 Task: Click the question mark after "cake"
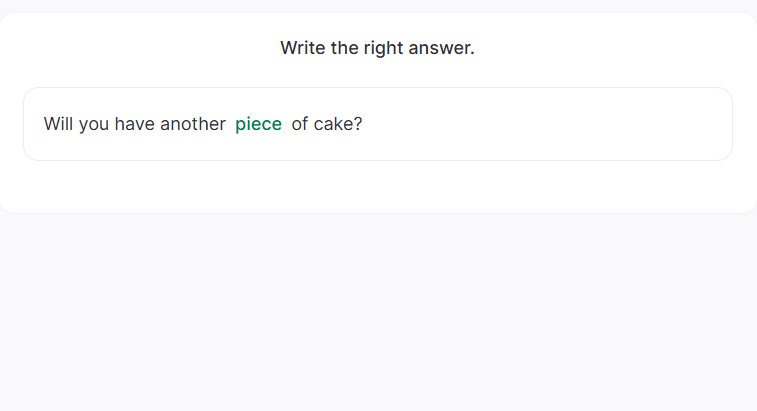coord(357,124)
